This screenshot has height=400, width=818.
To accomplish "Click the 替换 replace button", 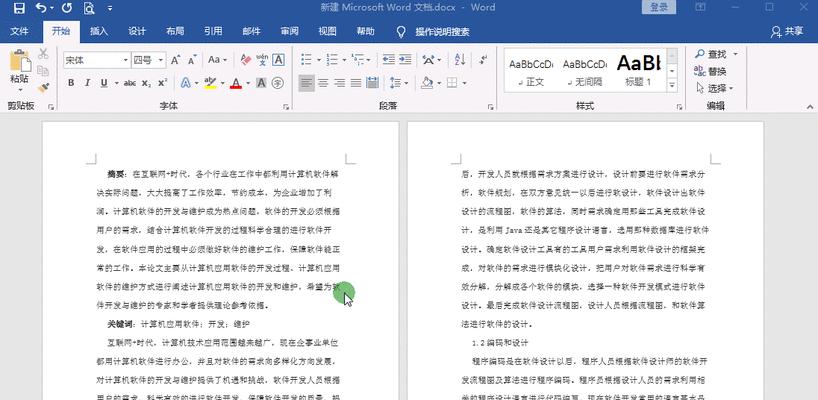I will [711, 71].
